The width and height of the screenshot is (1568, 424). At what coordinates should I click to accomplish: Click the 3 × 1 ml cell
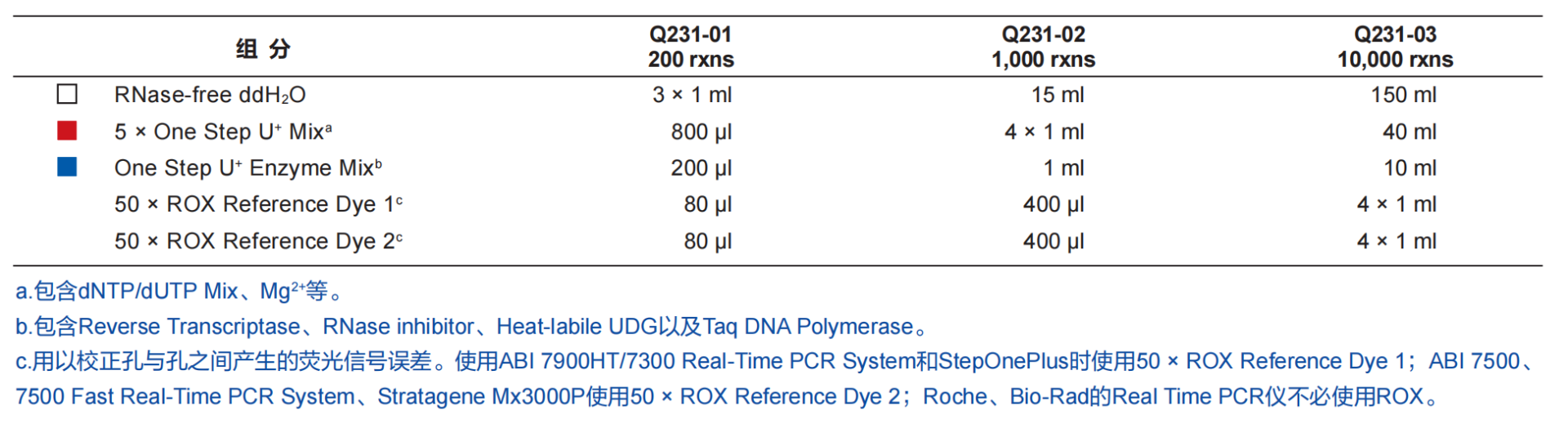click(x=692, y=95)
